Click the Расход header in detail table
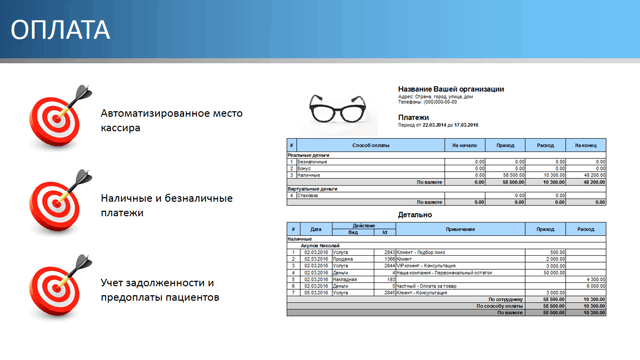 pos(586,229)
